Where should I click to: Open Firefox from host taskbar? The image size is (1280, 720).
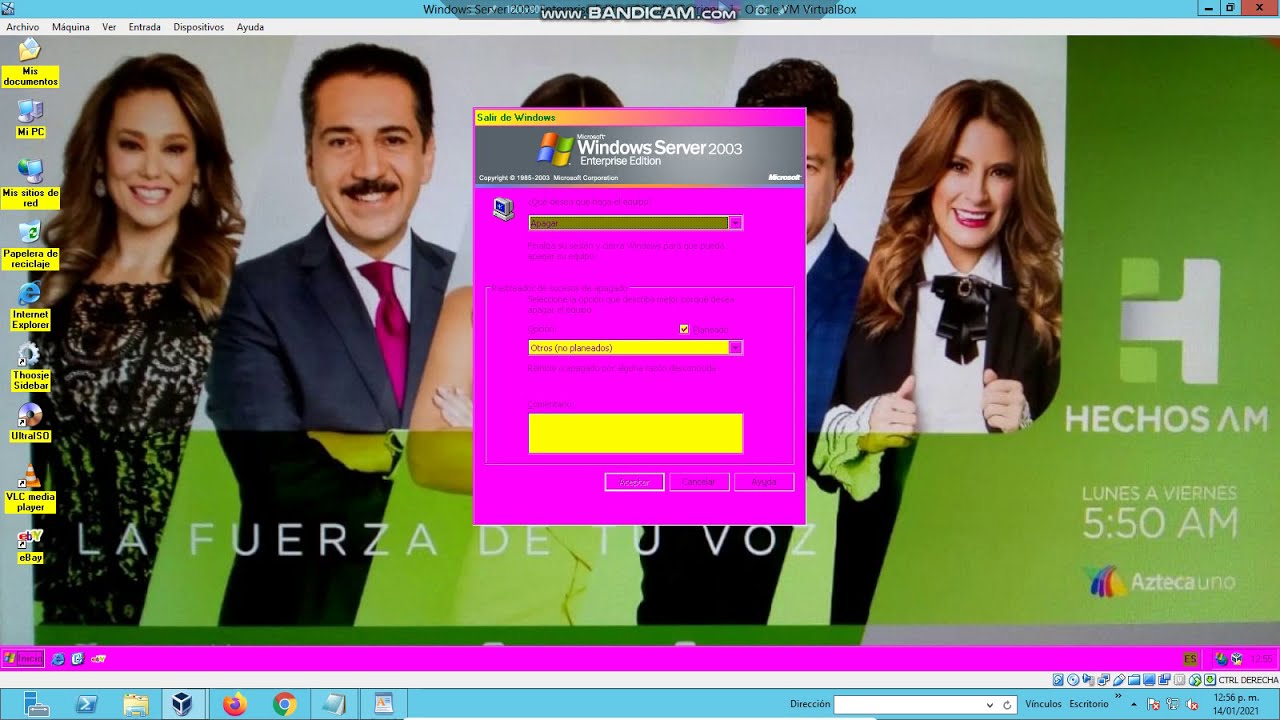coord(235,704)
